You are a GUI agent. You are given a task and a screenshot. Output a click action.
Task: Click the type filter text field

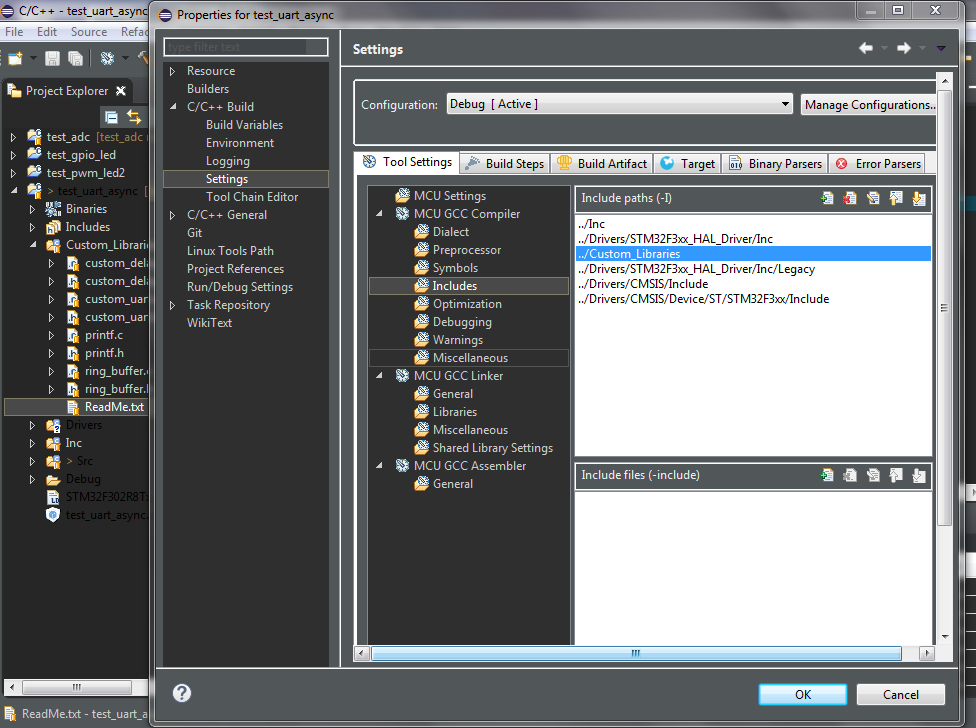(246, 47)
